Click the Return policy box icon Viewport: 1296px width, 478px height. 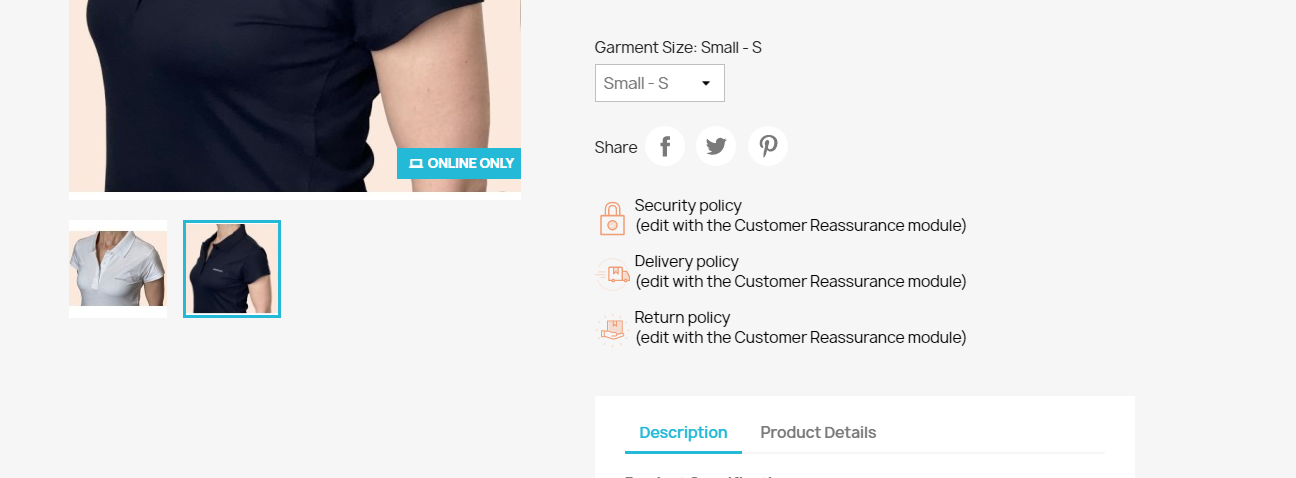coord(612,329)
